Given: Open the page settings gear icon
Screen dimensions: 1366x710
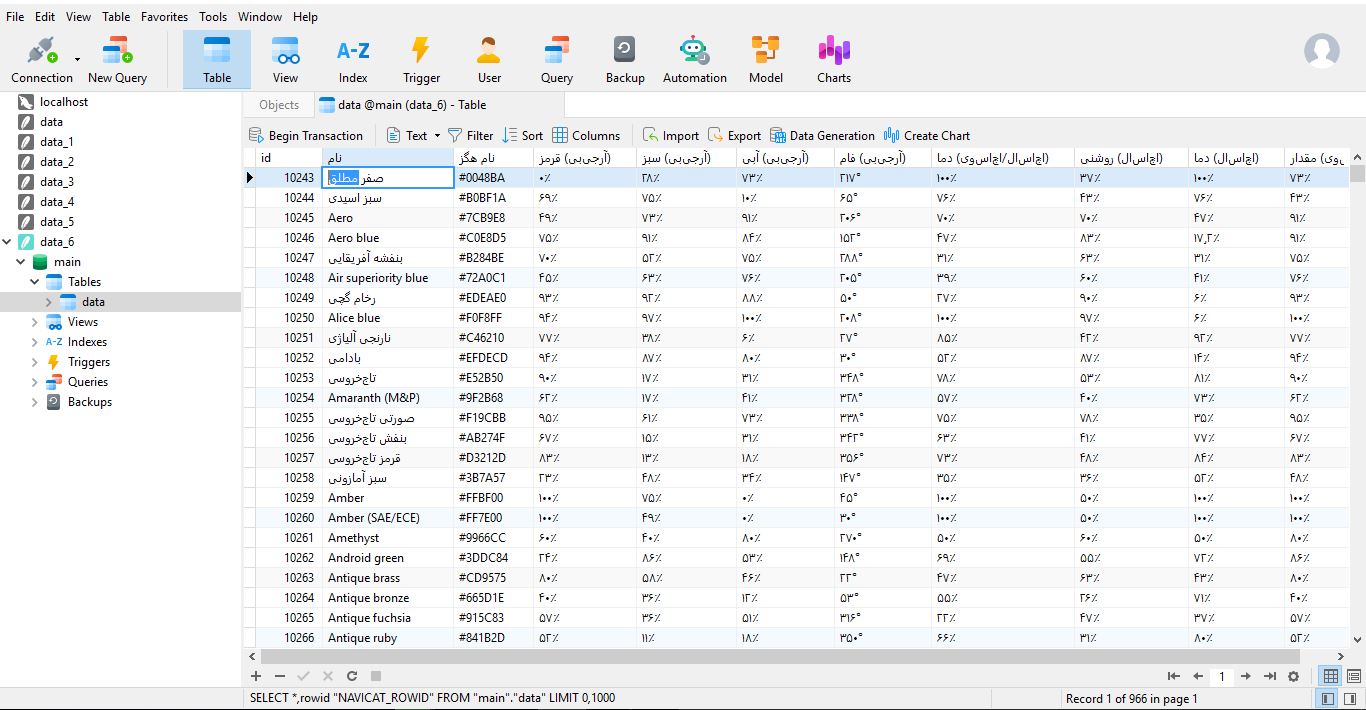Looking at the screenshot, I should pyautogui.click(x=1293, y=676).
